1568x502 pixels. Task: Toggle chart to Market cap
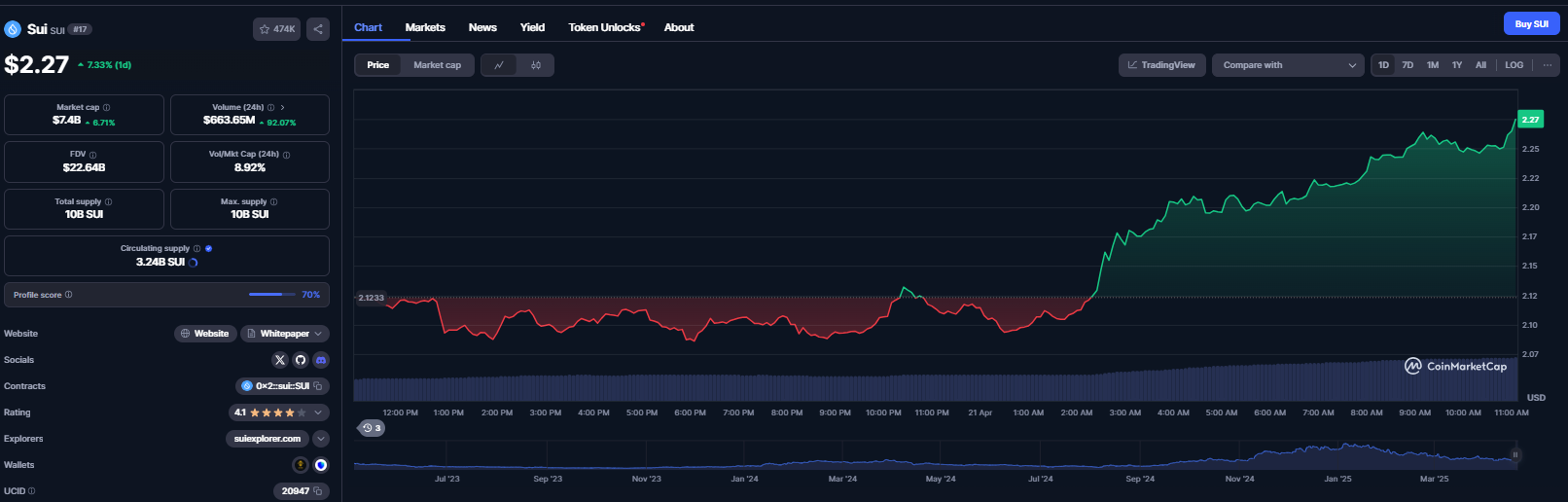coord(437,65)
